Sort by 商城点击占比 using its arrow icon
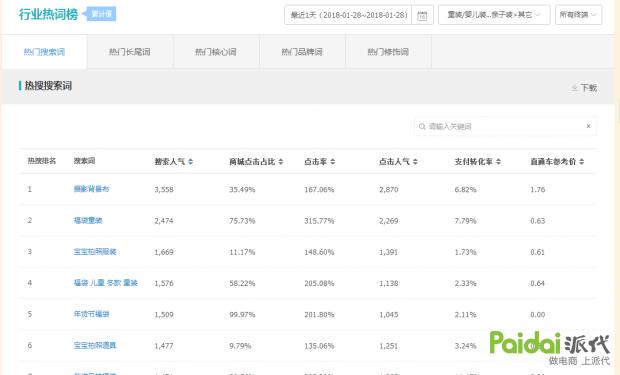Screen dimensions: 620x375 (281, 162)
